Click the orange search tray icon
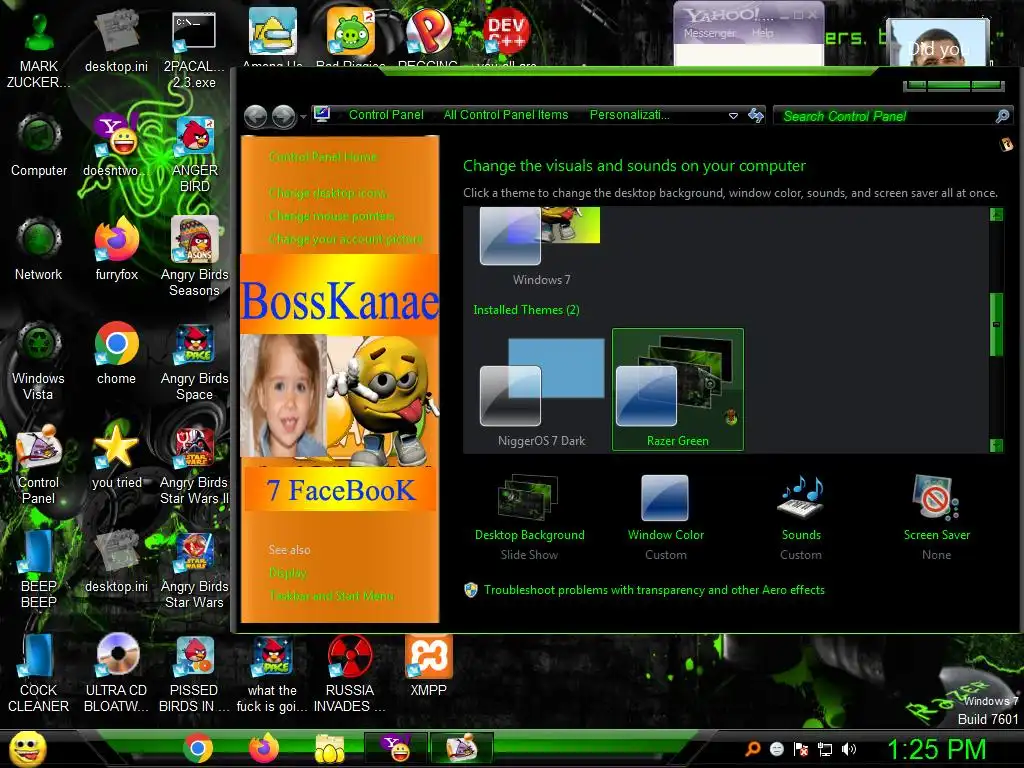The height and width of the screenshot is (768, 1024). (x=752, y=749)
